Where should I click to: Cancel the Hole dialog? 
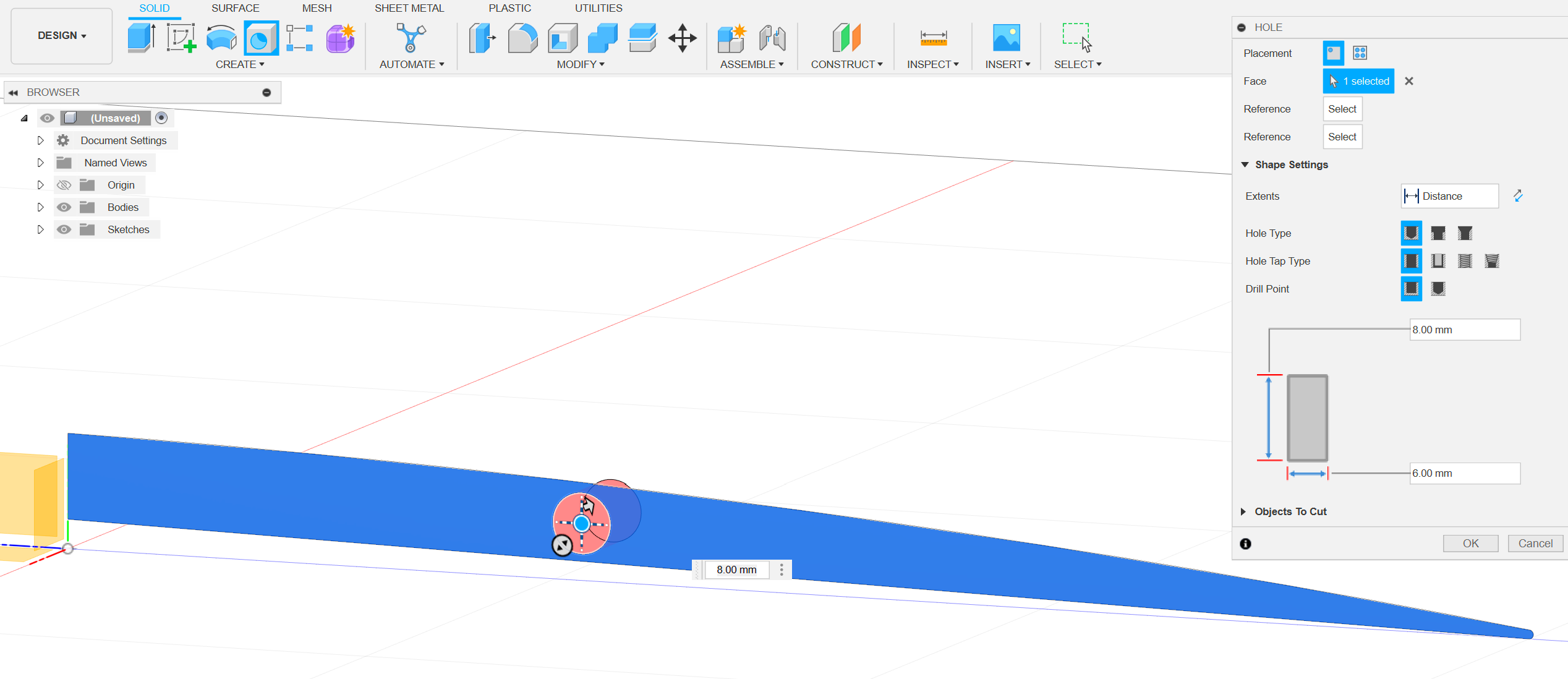[x=1536, y=543]
